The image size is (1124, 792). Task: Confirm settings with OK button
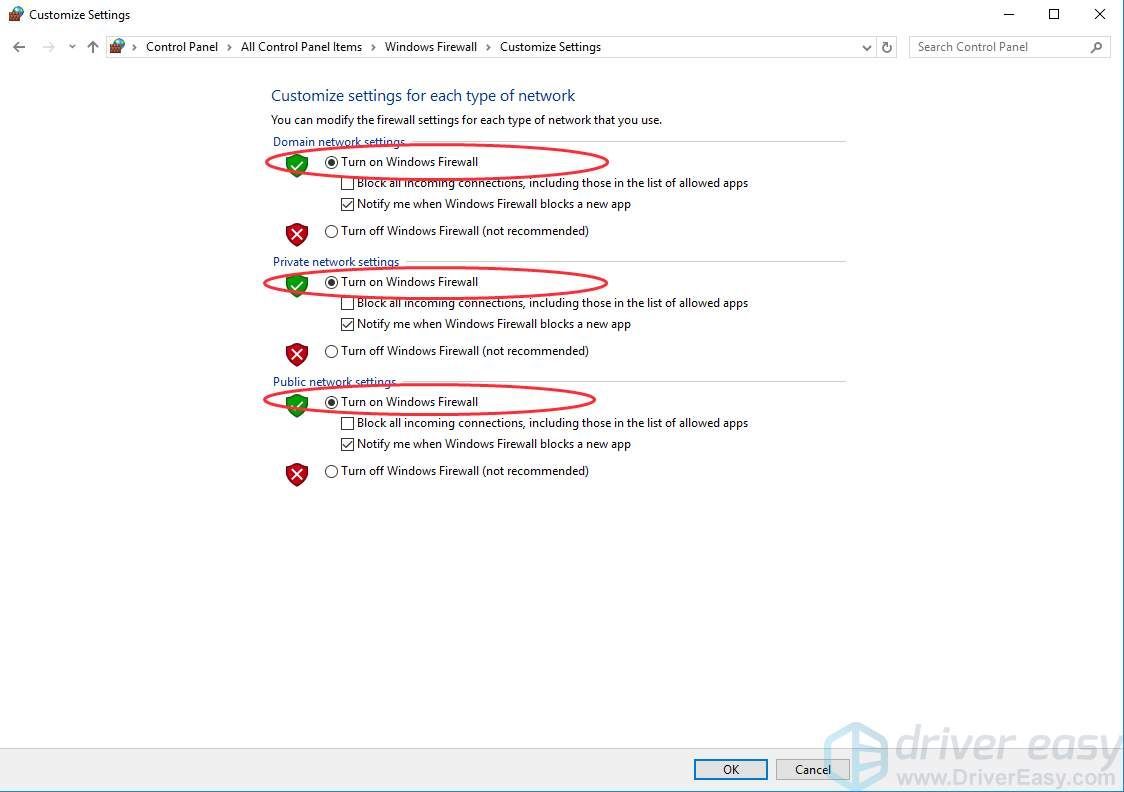[x=730, y=769]
